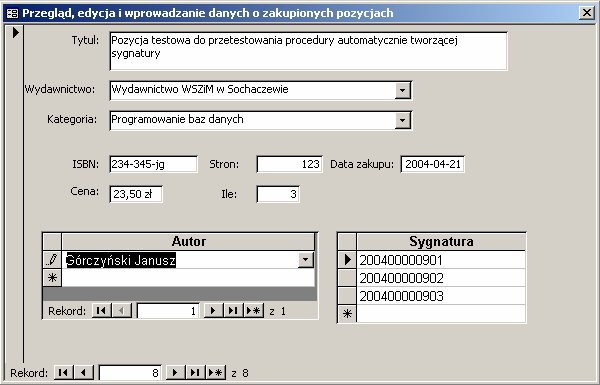
Task: Go to last record in Autor subform
Action: tap(233, 310)
